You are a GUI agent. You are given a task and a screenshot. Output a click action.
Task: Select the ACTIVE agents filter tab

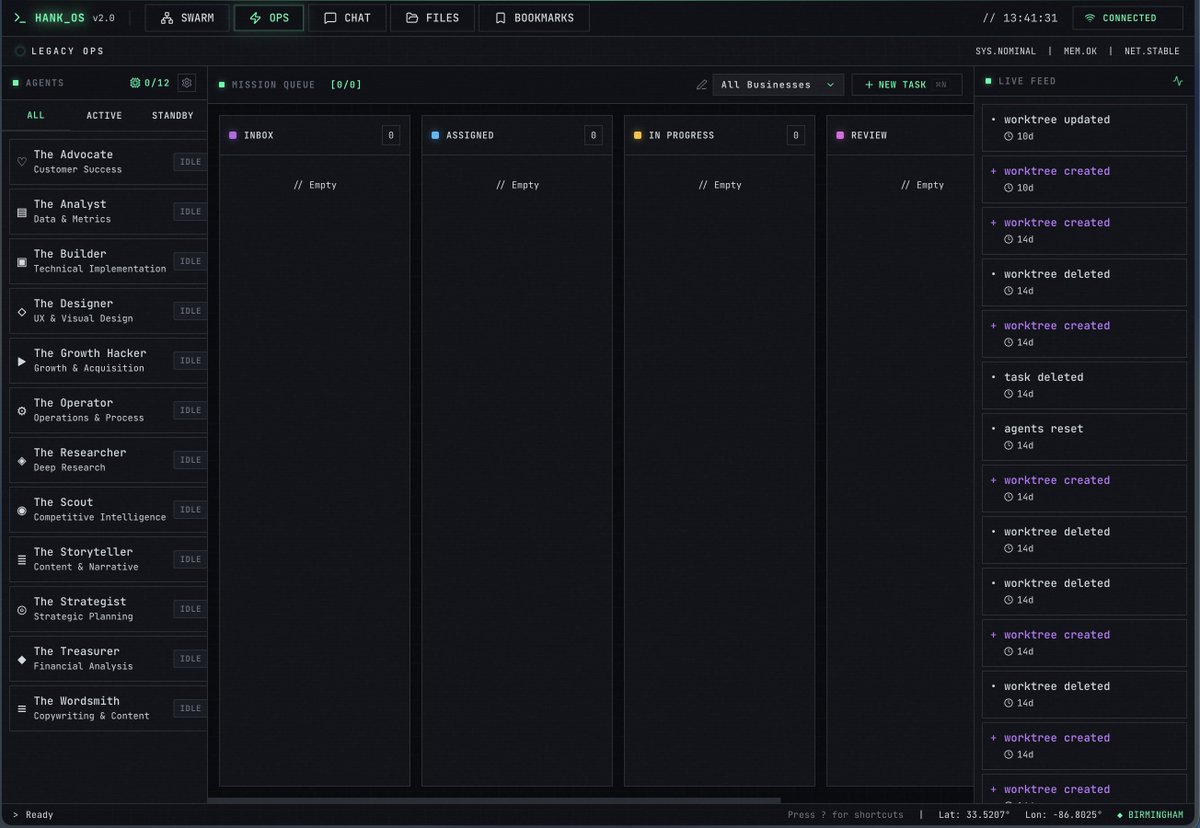coord(104,115)
